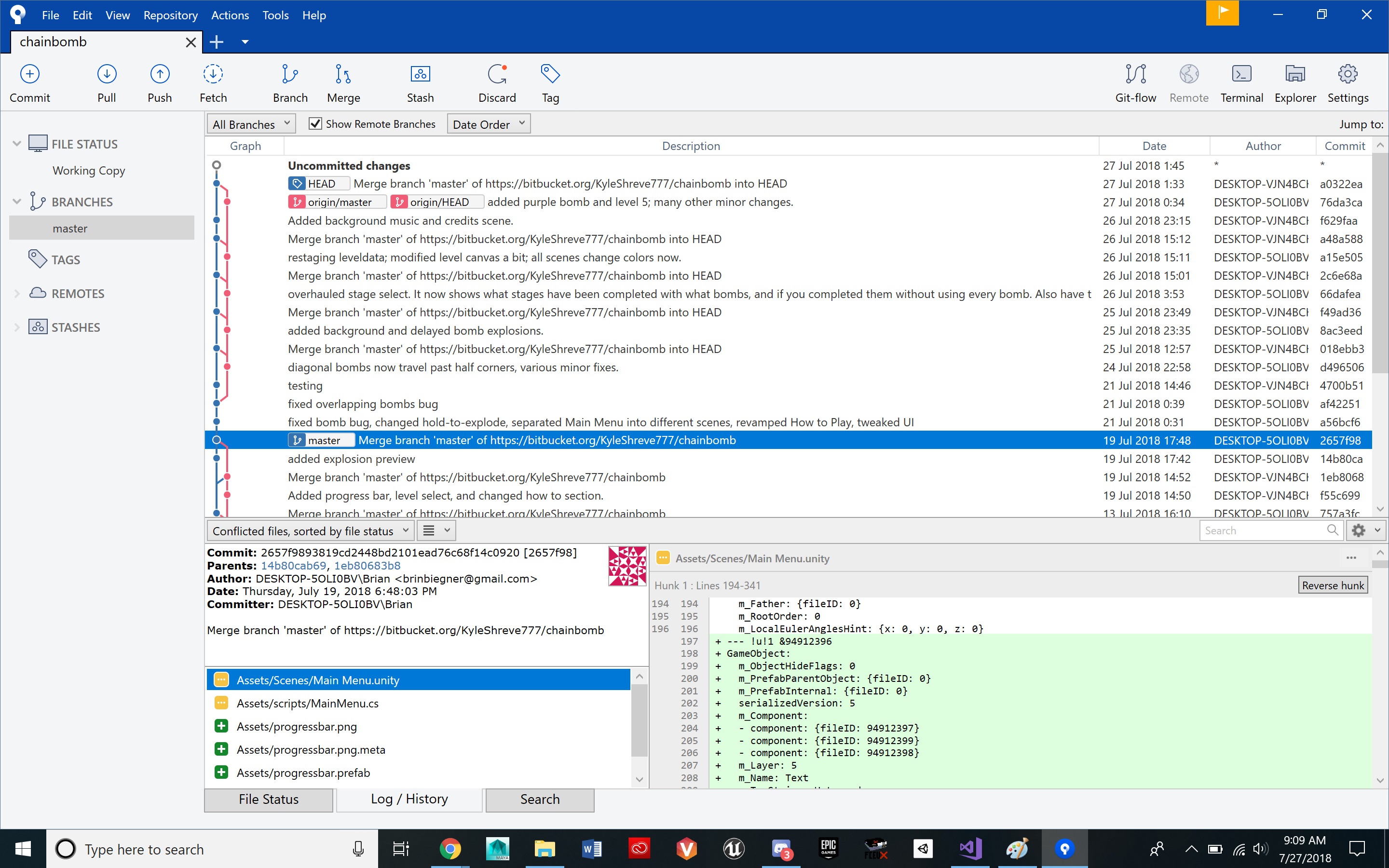
Task: Select Working Copy in sidebar
Action: pyautogui.click(x=89, y=171)
